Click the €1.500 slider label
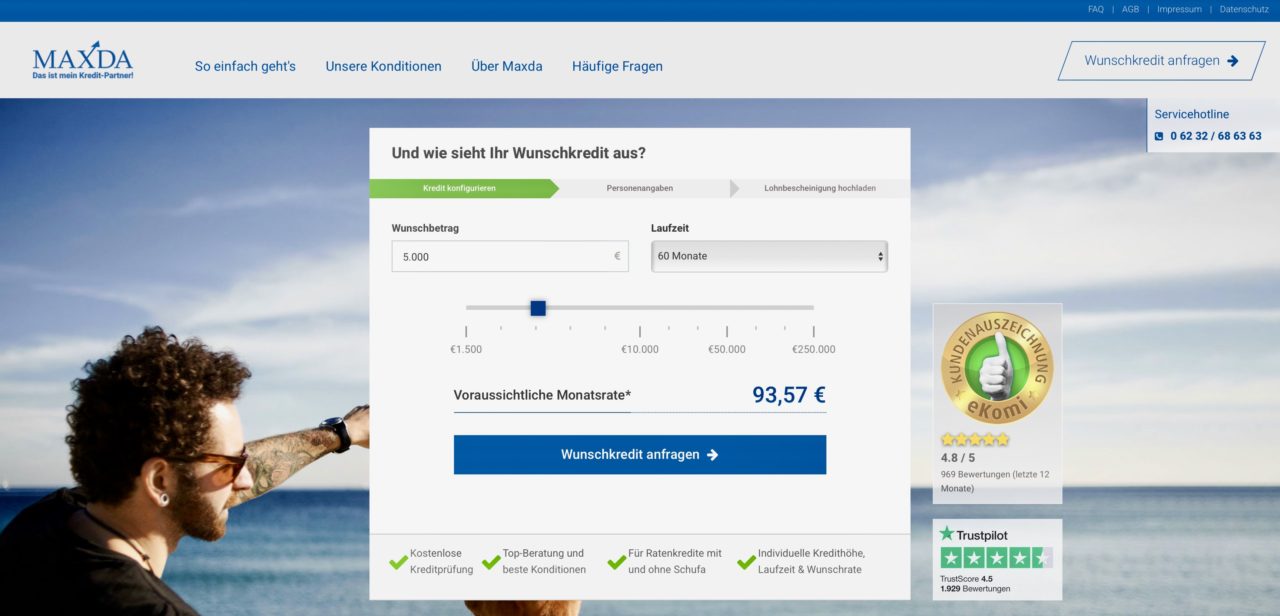This screenshot has height=616, width=1280. [466, 349]
